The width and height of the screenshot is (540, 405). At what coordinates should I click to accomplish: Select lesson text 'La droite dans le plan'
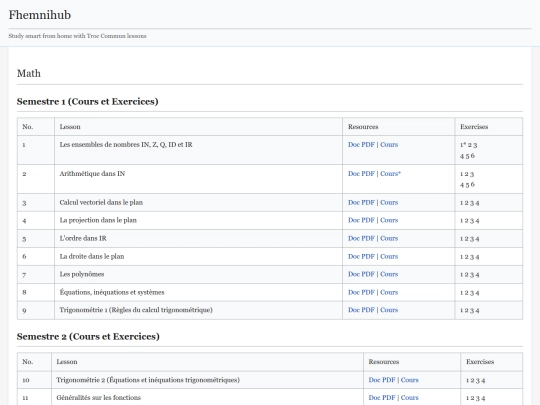pyautogui.click(x=92, y=256)
